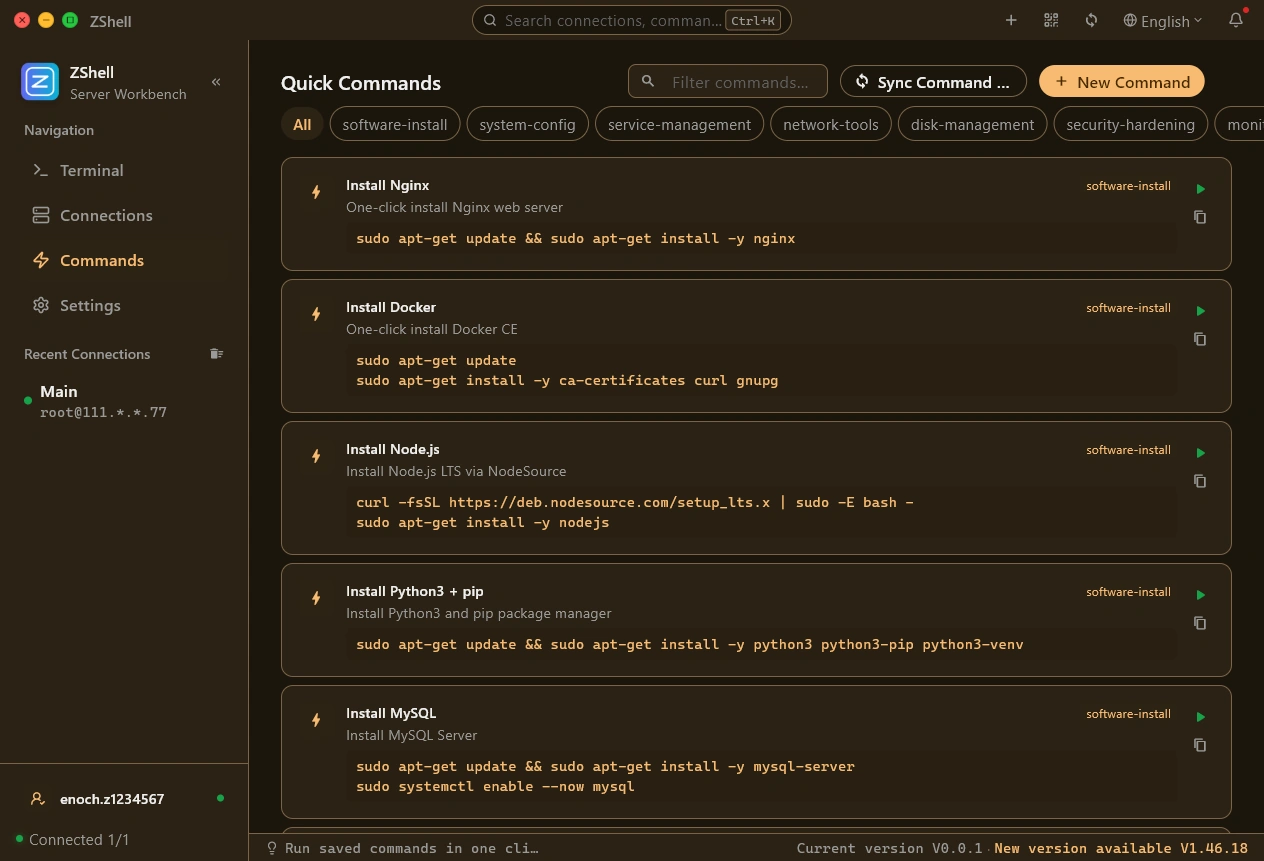Click software-install tag on Install Nginx

click(x=1128, y=186)
